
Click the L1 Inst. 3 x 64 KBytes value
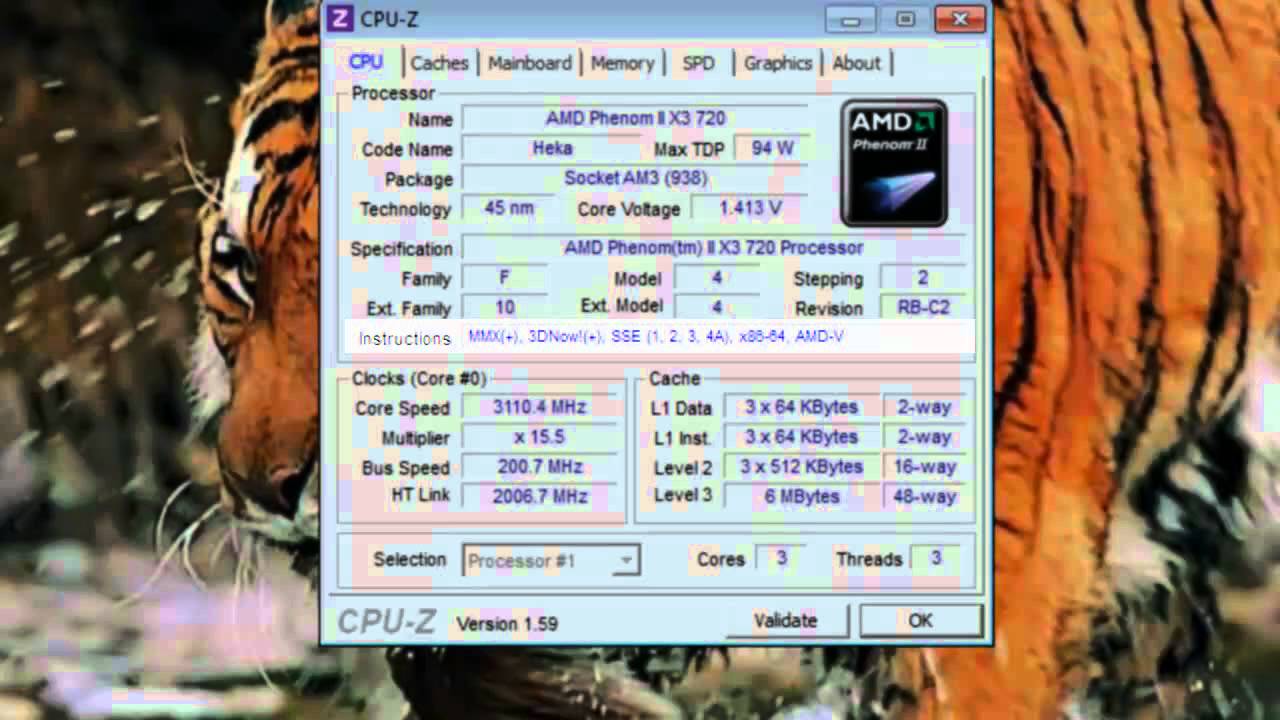point(801,437)
